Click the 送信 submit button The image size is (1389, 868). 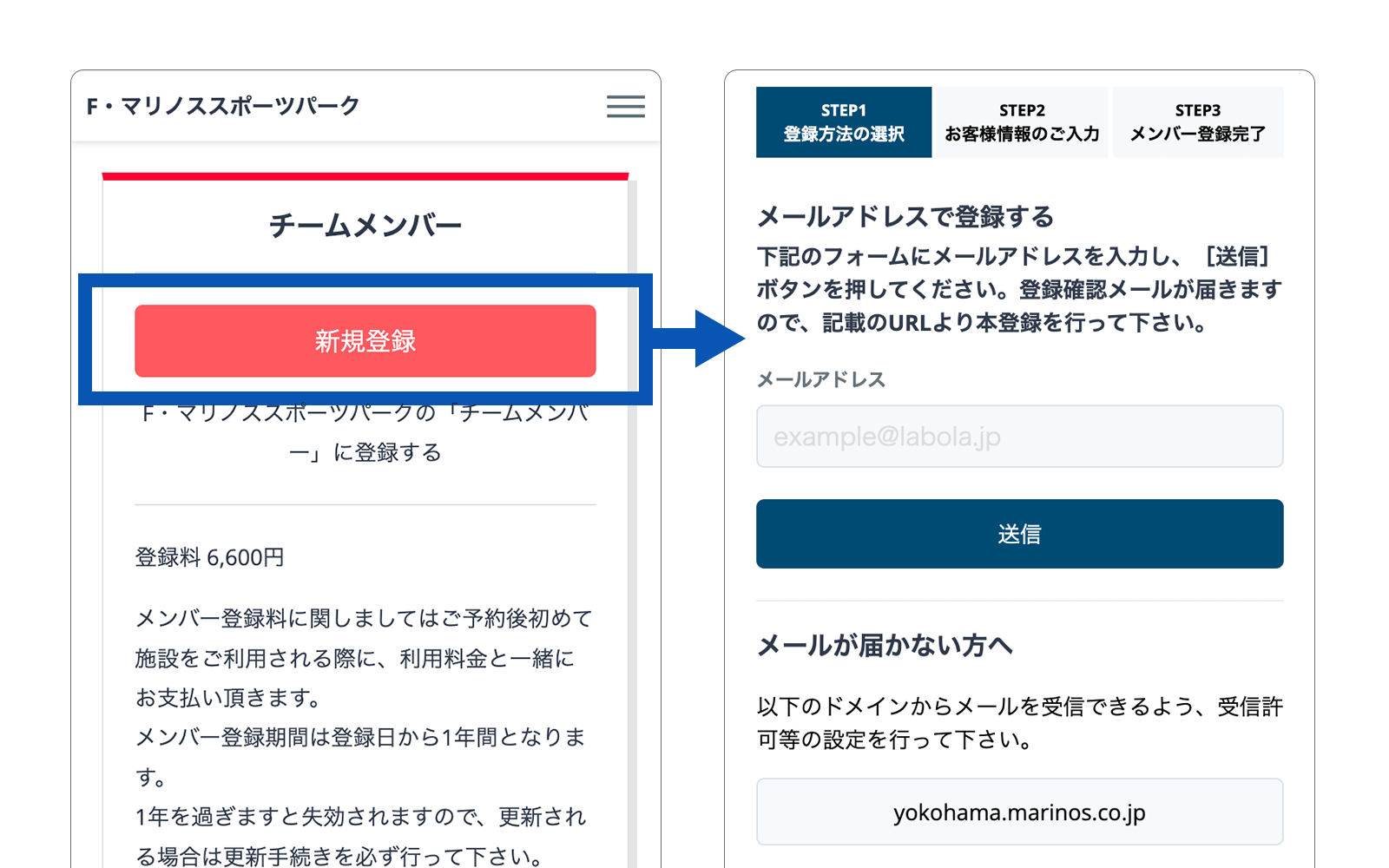[x=1019, y=534]
